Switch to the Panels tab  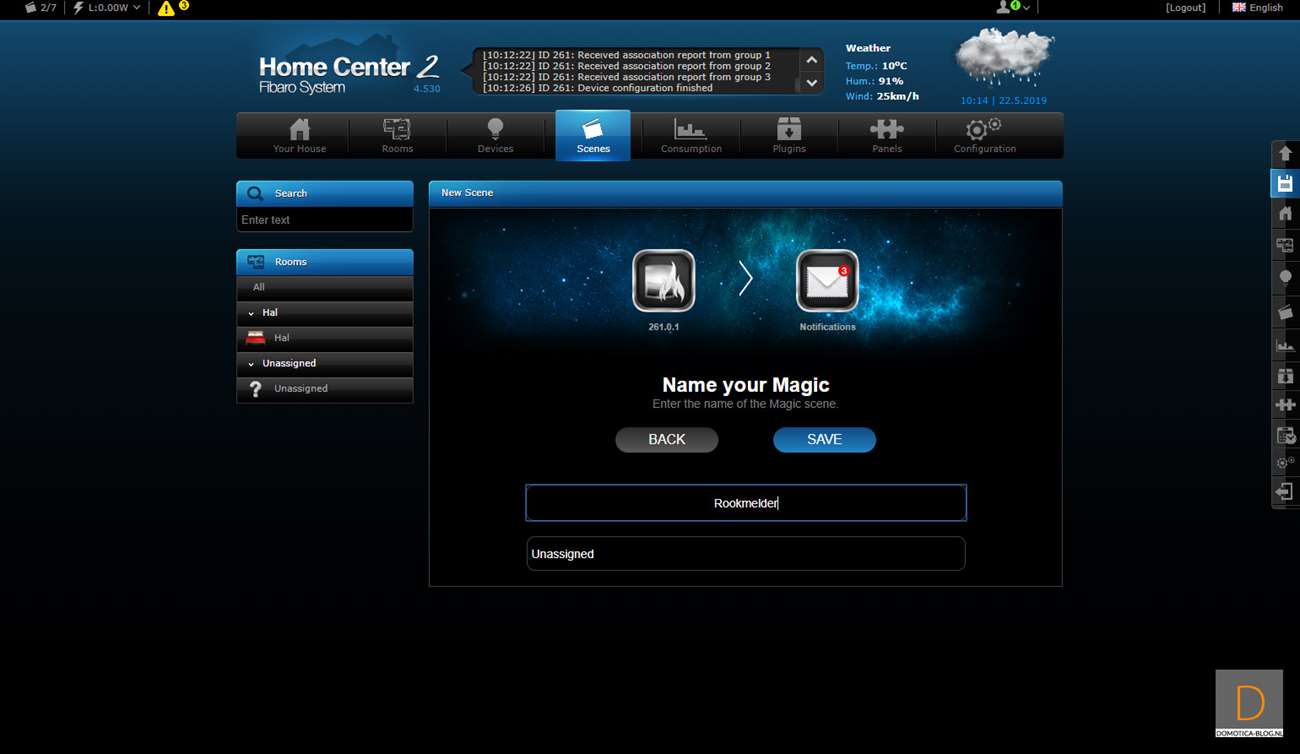[887, 136]
